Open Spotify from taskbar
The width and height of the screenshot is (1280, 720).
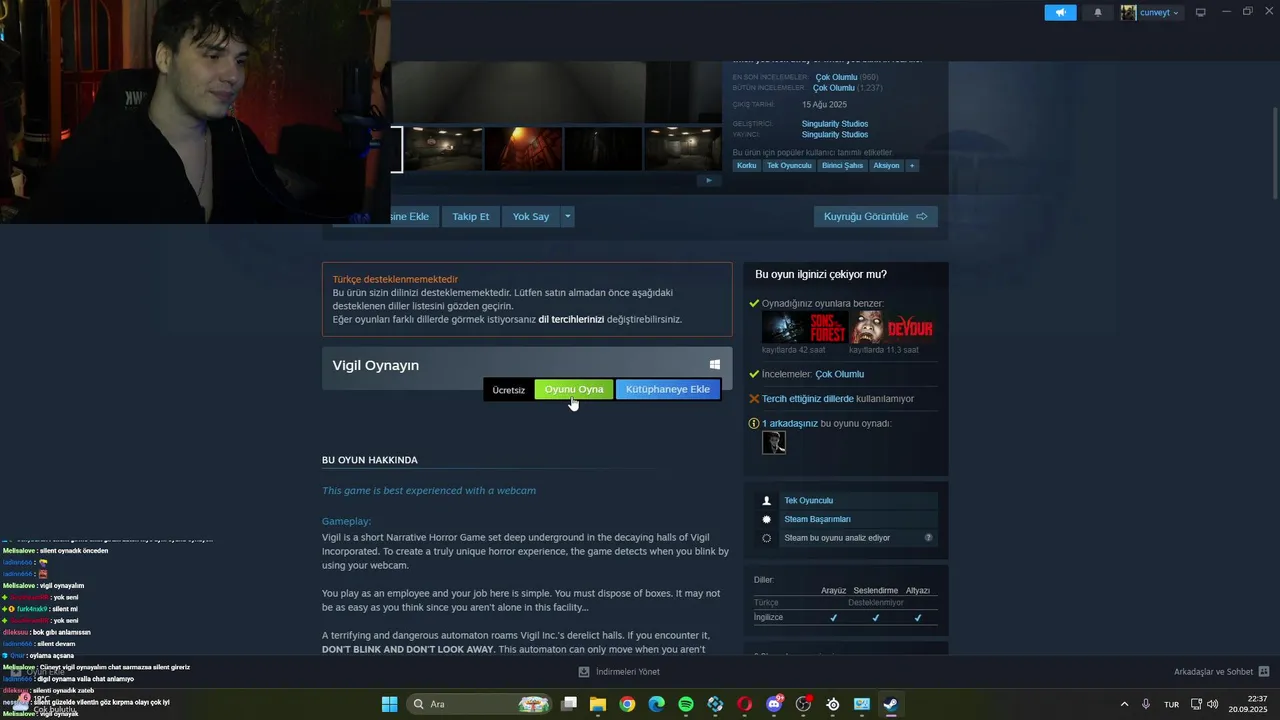(x=686, y=704)
